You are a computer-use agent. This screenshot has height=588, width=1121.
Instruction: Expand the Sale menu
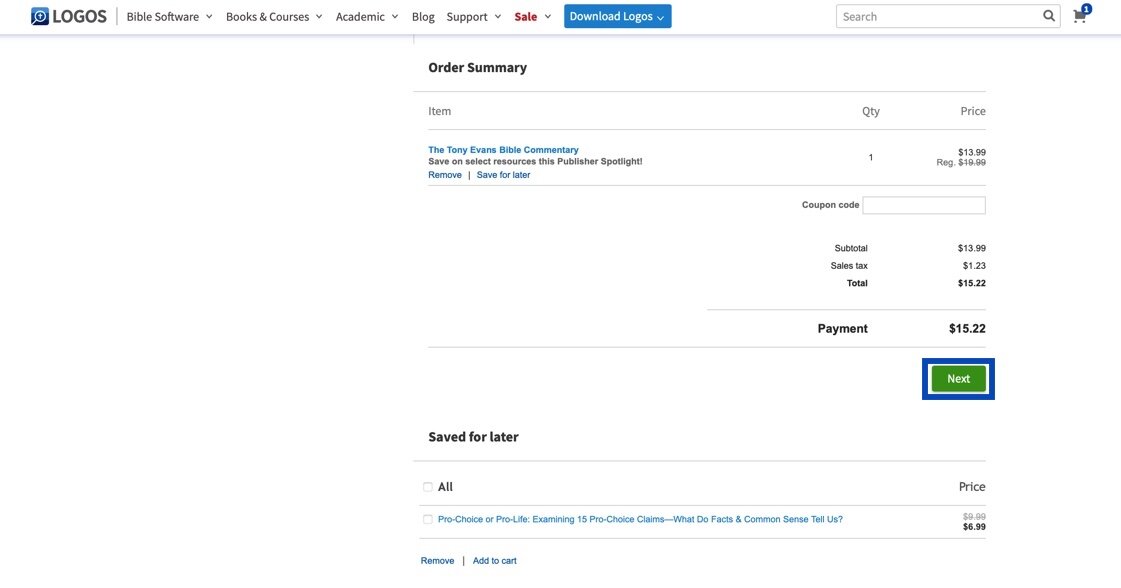[x=533, y=16]
